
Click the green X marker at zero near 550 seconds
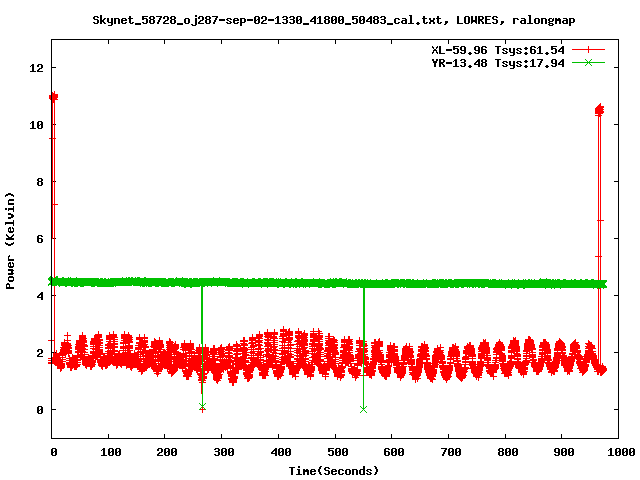tap(363, 409)
